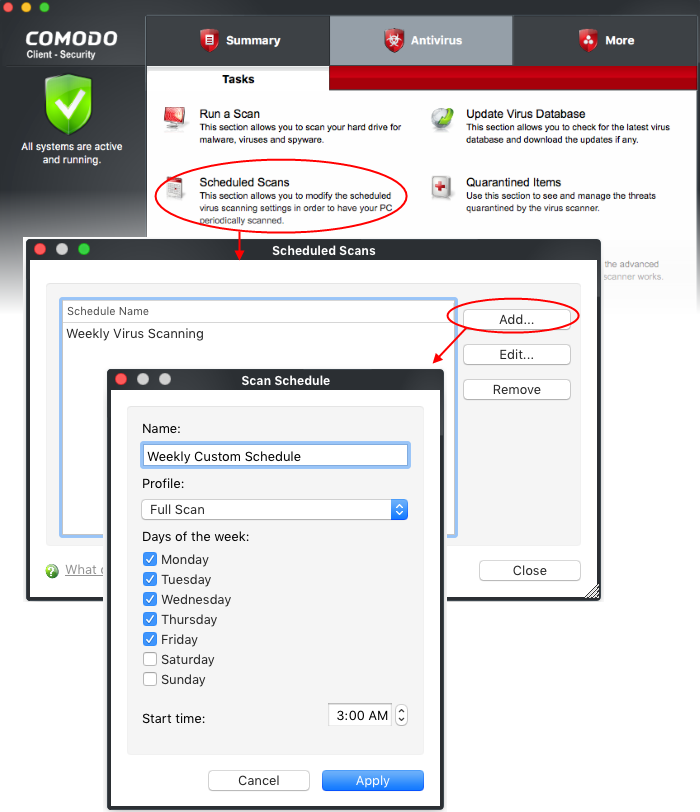Uncheck the Friday checkbox
Image resolution: width=700 pixels, height=812 pixels.
(x=150, y=639)
